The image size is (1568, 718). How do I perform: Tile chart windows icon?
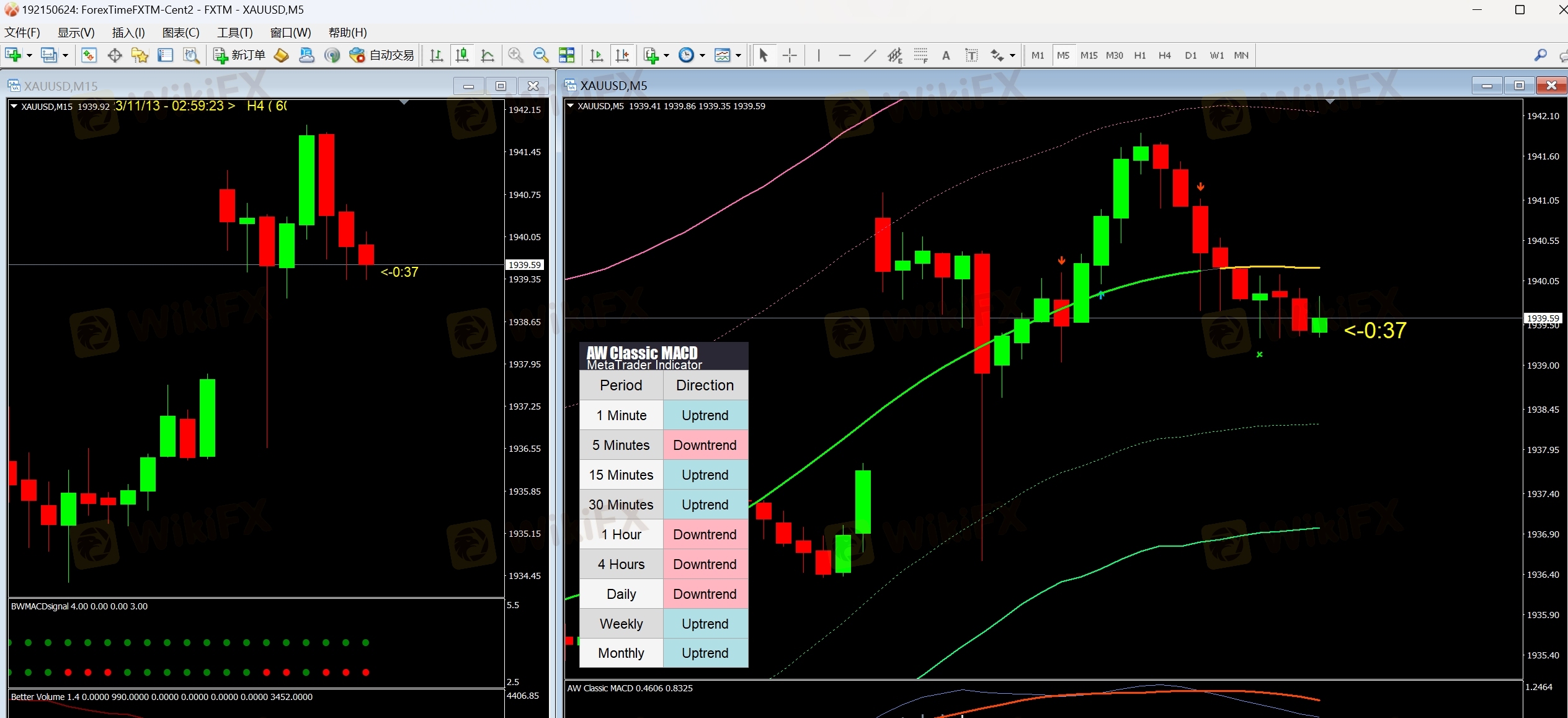coord(566,55)
